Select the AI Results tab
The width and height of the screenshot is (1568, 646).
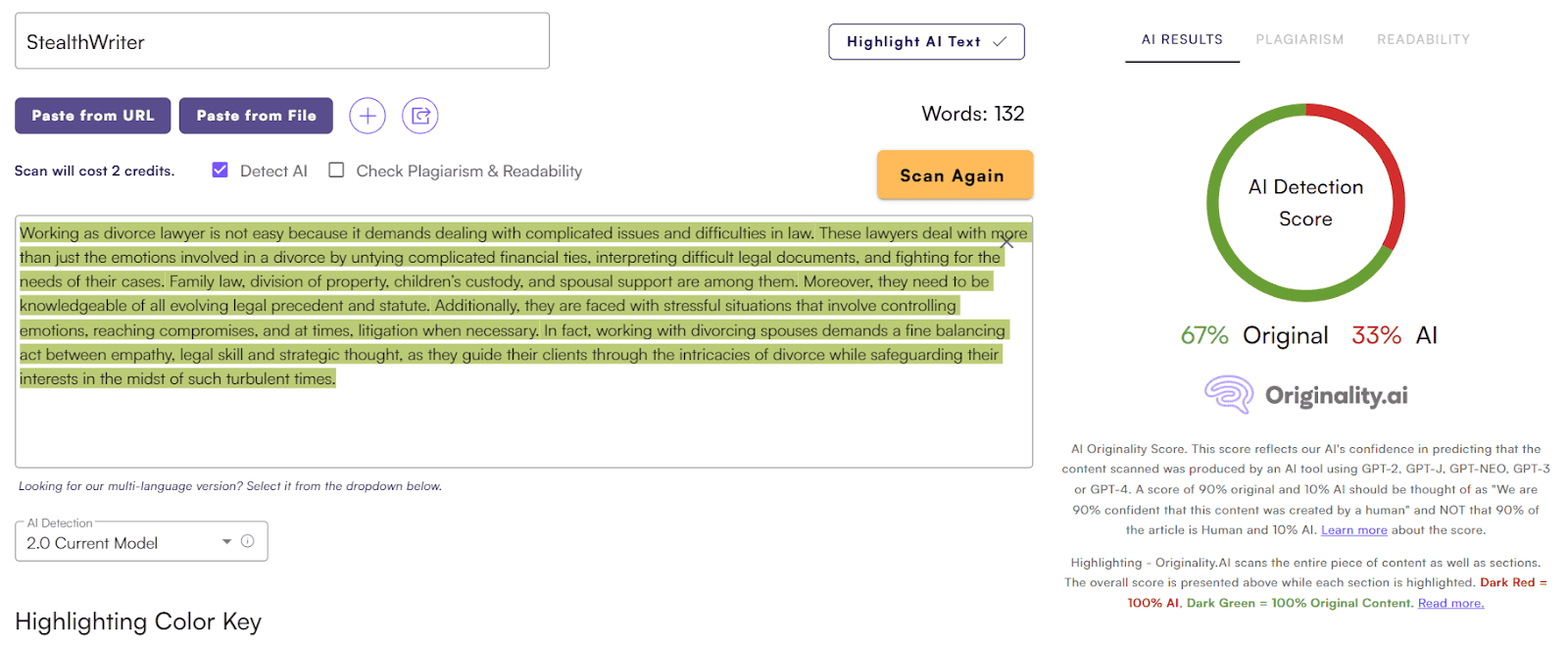pos(1182,40)
